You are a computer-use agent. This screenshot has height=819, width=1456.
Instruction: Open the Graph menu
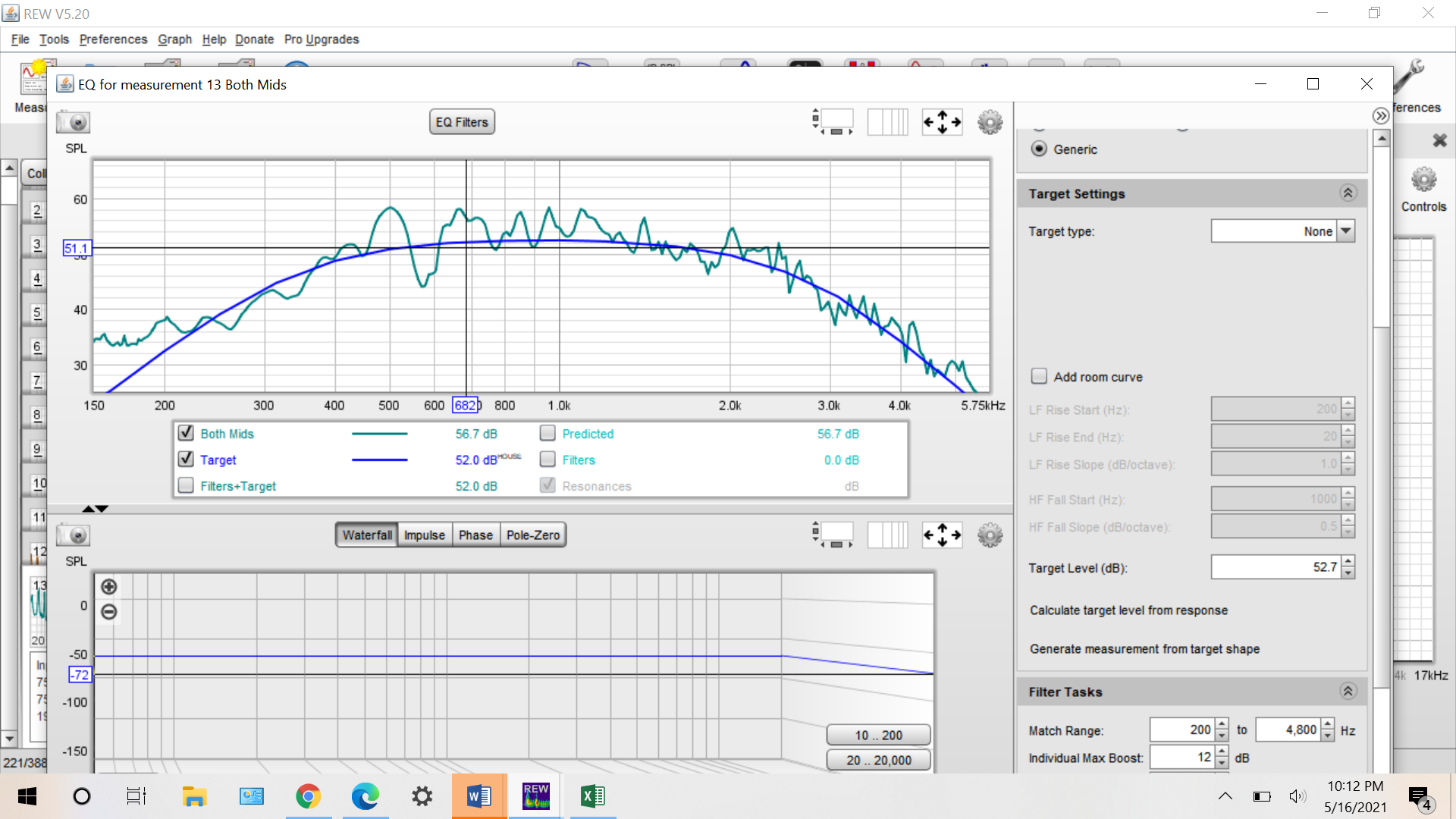(x=174, y=39)
